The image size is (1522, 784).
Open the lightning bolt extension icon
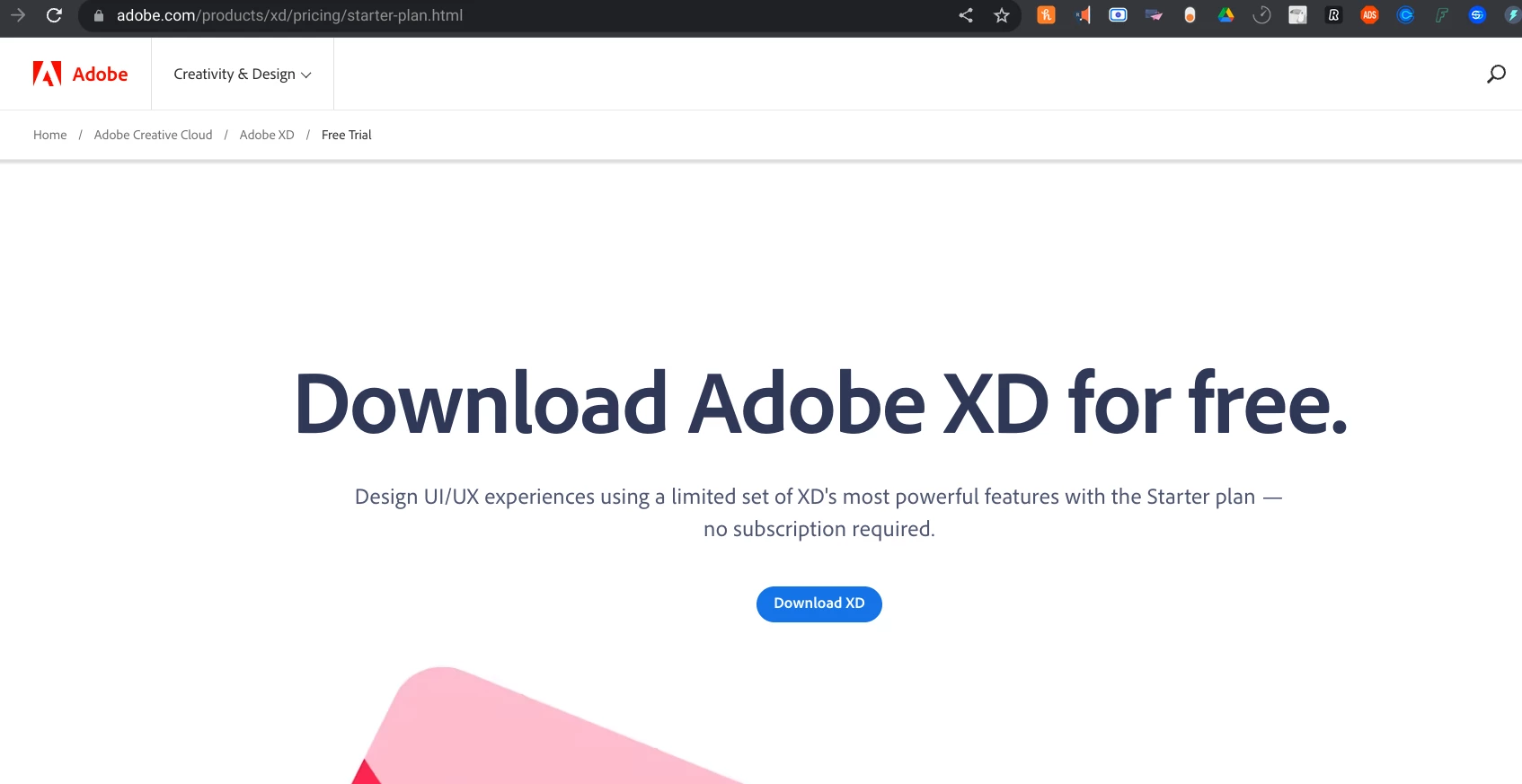pyautogui.click(x=1513, y=14)
